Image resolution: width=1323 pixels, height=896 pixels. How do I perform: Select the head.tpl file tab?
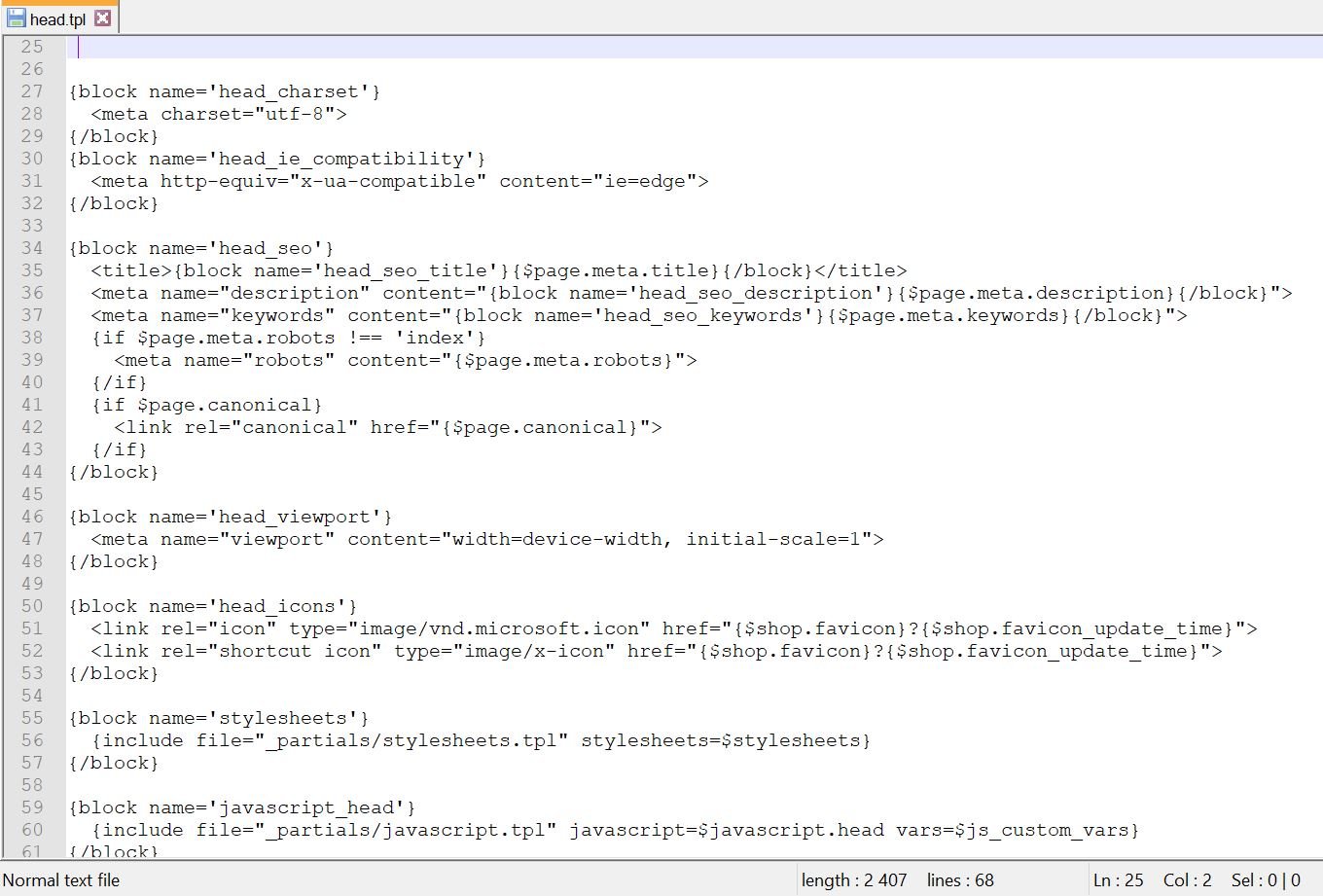click(58, 18)
